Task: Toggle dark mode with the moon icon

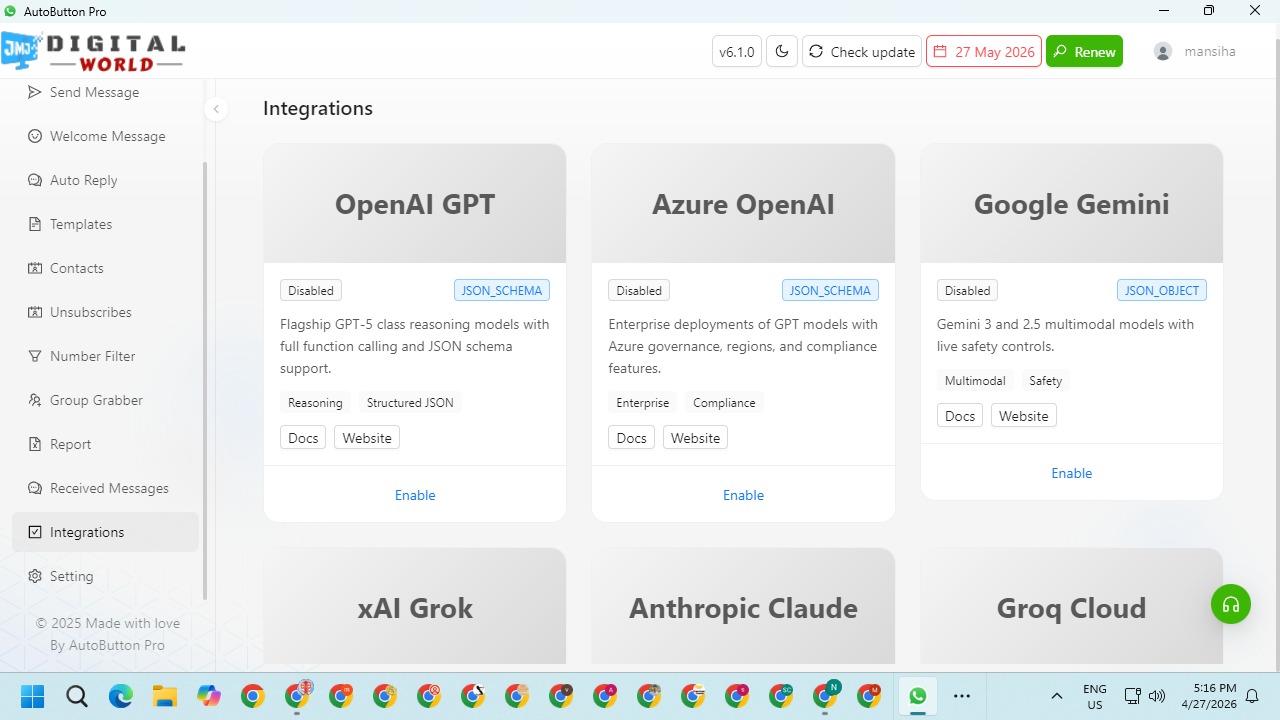Action: click(x=782, y=52)
